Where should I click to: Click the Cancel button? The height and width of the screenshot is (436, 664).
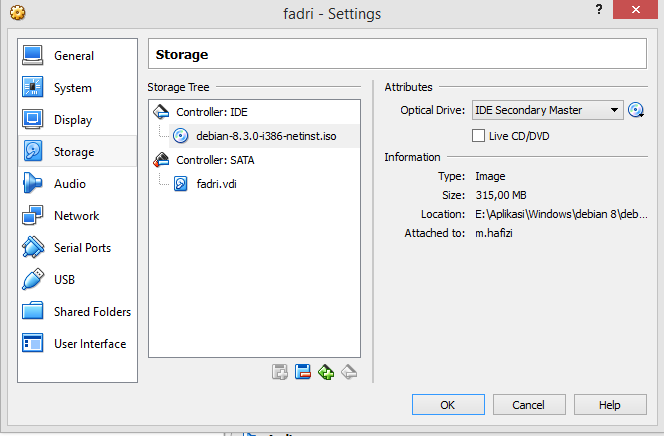pyautogui.click(x=529, y=405)
